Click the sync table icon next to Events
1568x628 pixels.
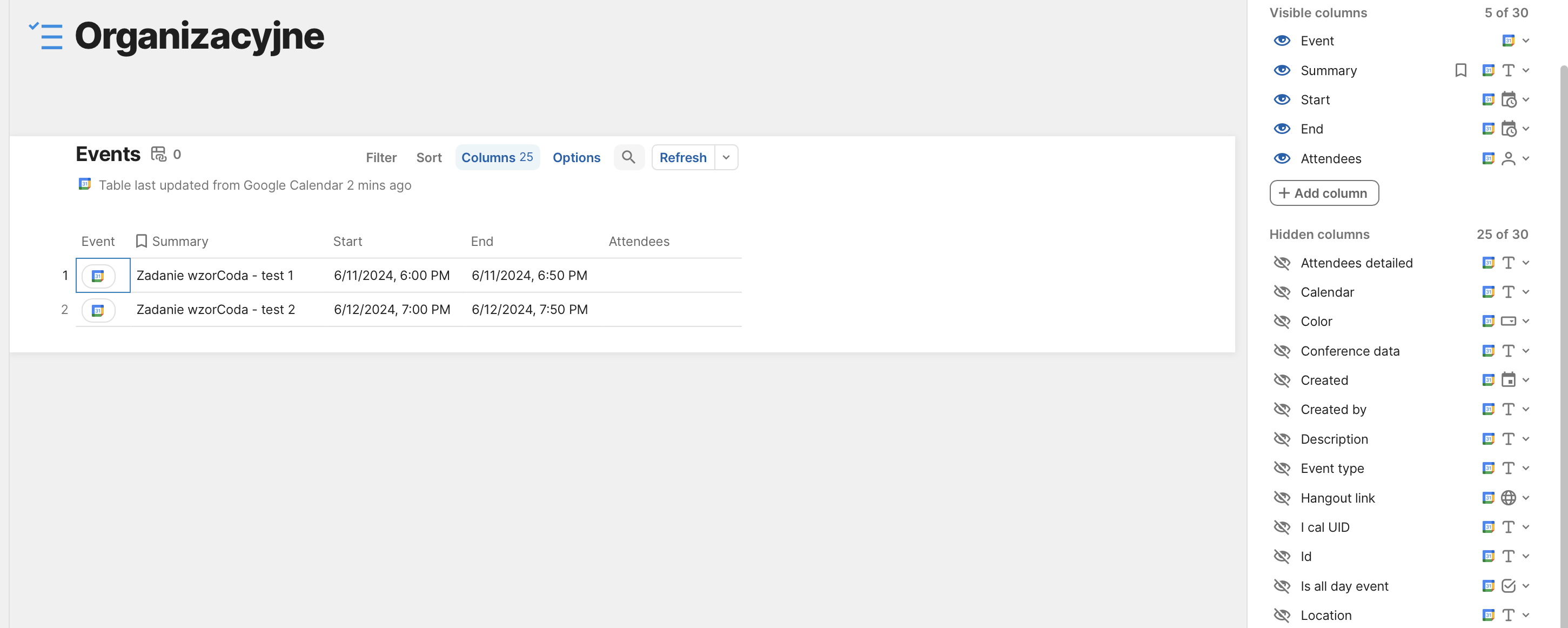pyautogui.click(x=158, y=154)
